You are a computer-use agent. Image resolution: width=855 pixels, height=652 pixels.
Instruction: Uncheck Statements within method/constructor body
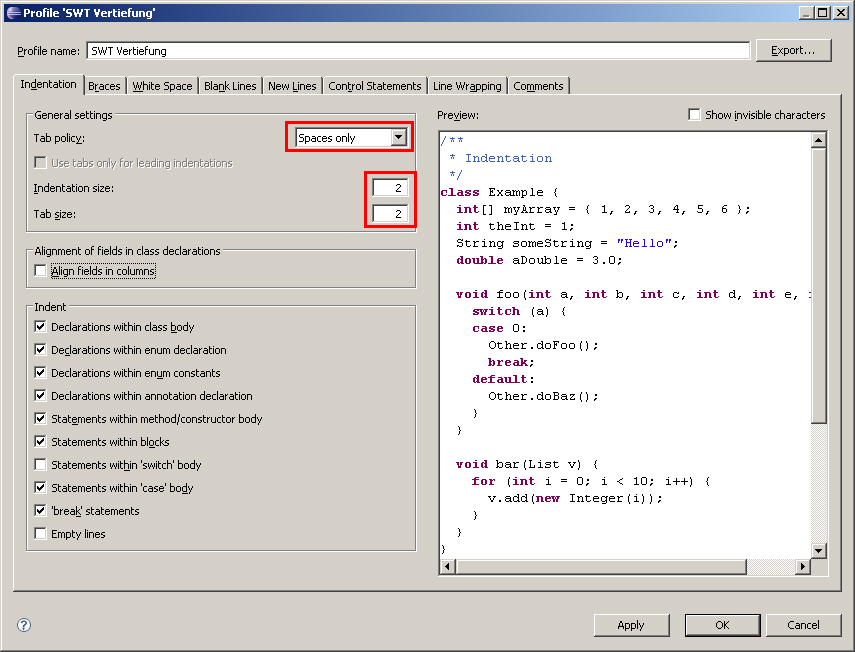(x=40, y=418)
